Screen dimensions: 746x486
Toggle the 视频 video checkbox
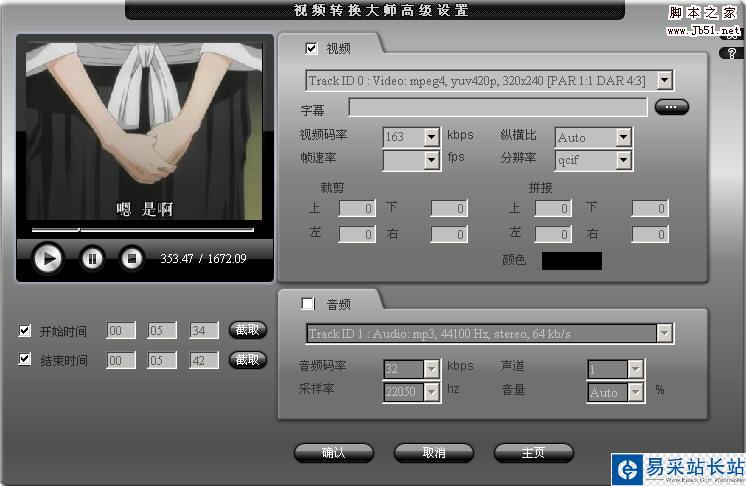[x=311, y=48]
